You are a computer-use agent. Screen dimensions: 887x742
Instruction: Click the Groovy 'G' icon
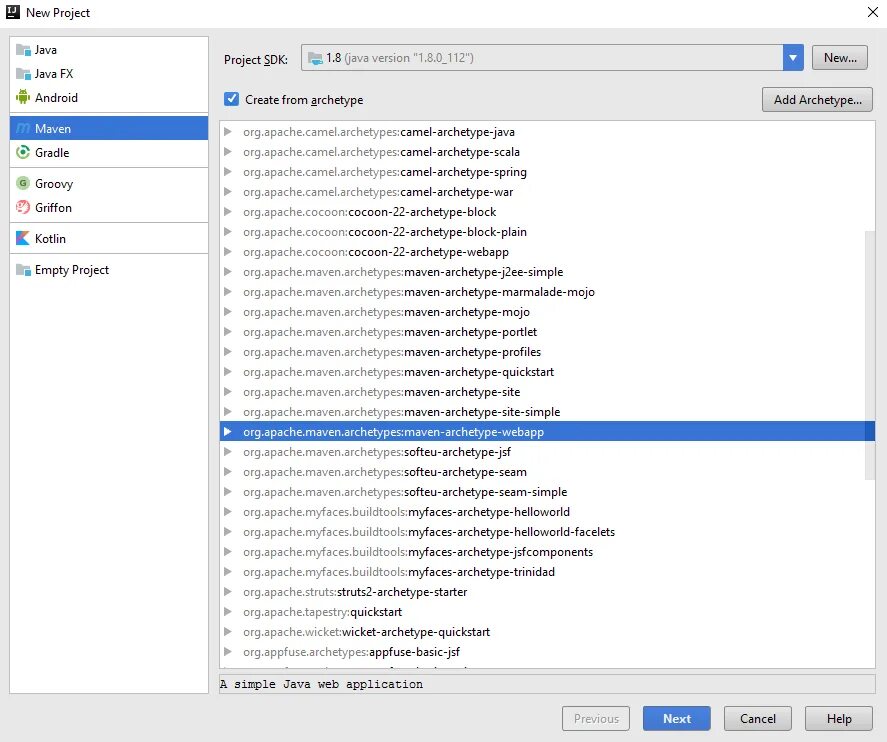click(x=23, y=183)
